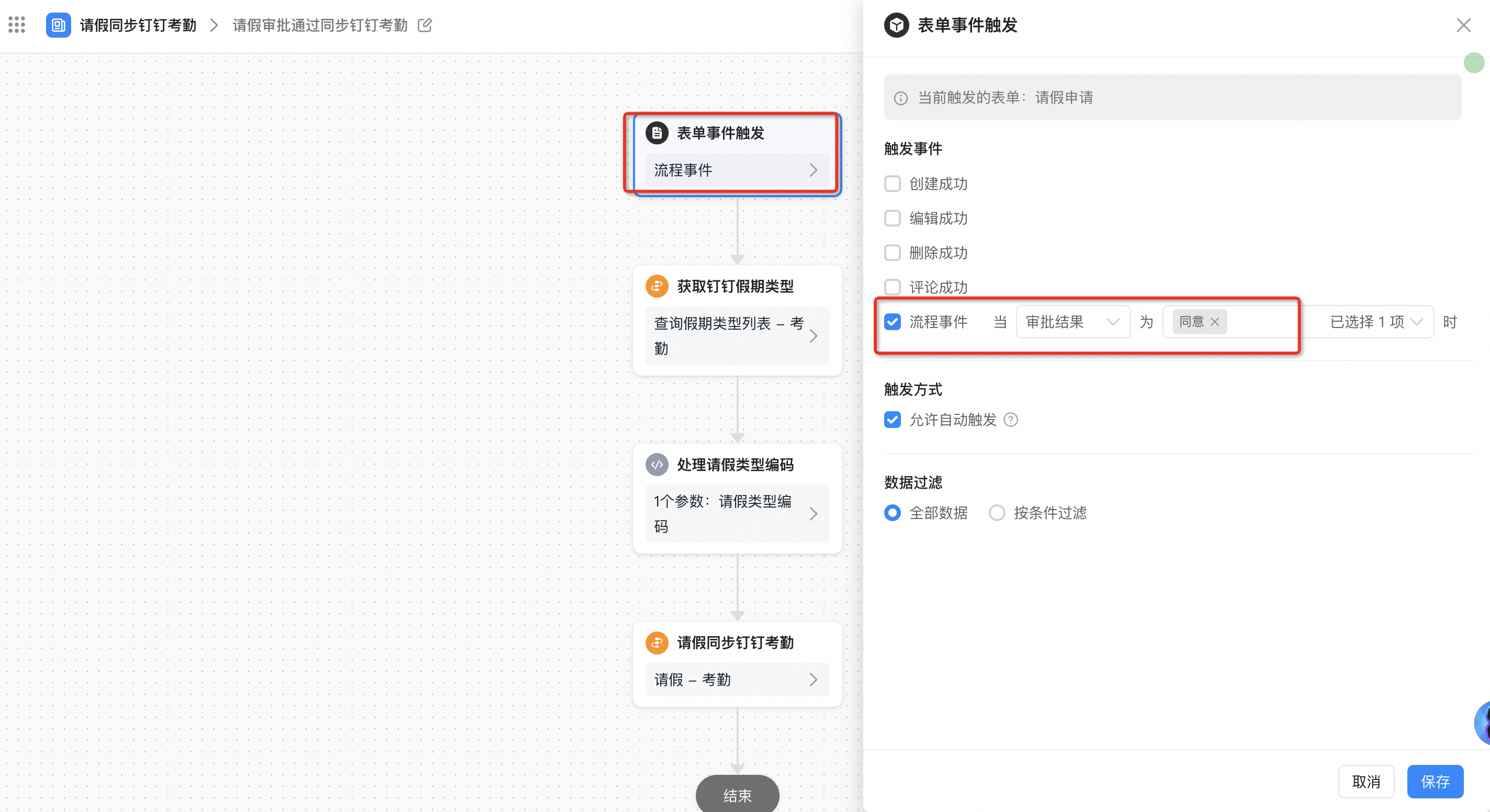Open the 已选择 1 项 dropdown
Image resolution: width=1490 pixels, height=812 pixels.
[x=1375, y=322]
